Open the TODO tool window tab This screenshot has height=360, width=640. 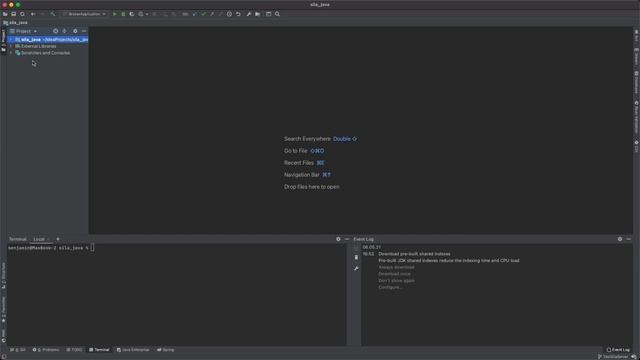click(x=74, y=350)
